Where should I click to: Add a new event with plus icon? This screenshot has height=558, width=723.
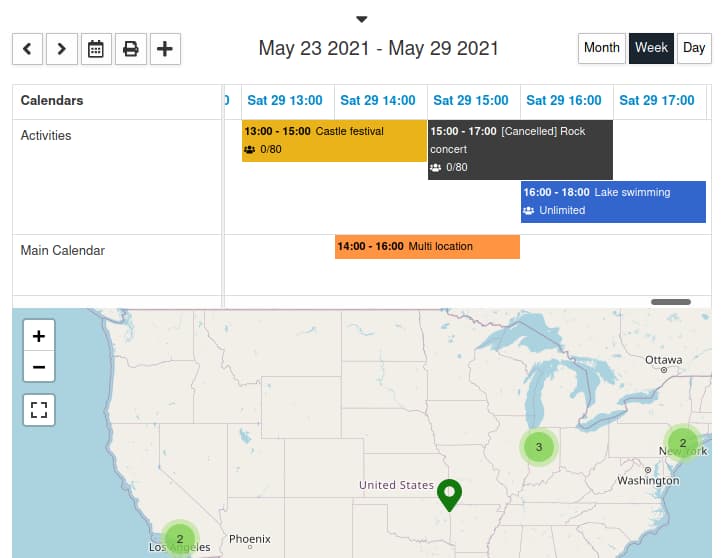(x=165, y=48)
